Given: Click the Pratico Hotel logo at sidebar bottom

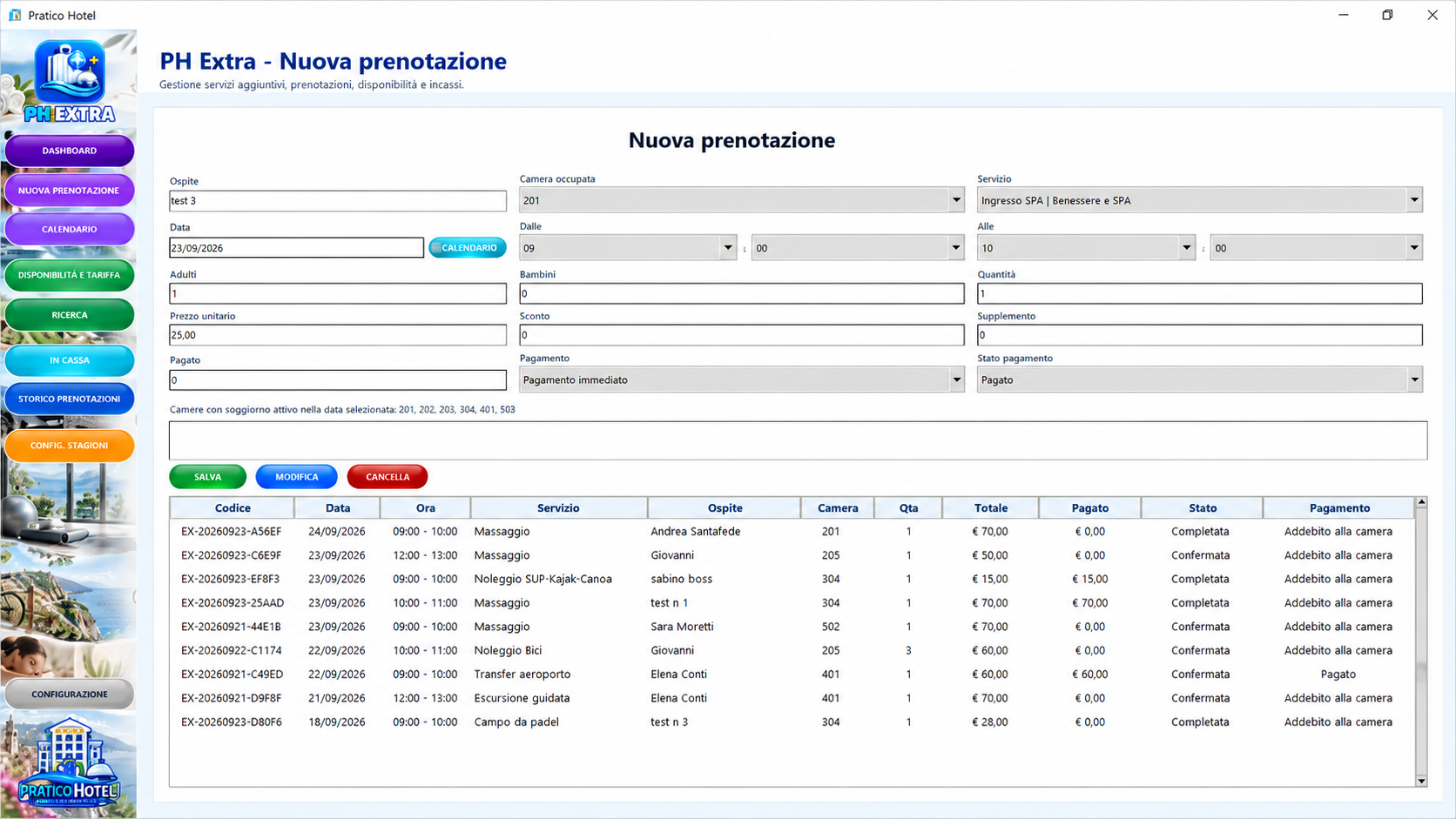Looking at the screenshot, I should point(69,763).
